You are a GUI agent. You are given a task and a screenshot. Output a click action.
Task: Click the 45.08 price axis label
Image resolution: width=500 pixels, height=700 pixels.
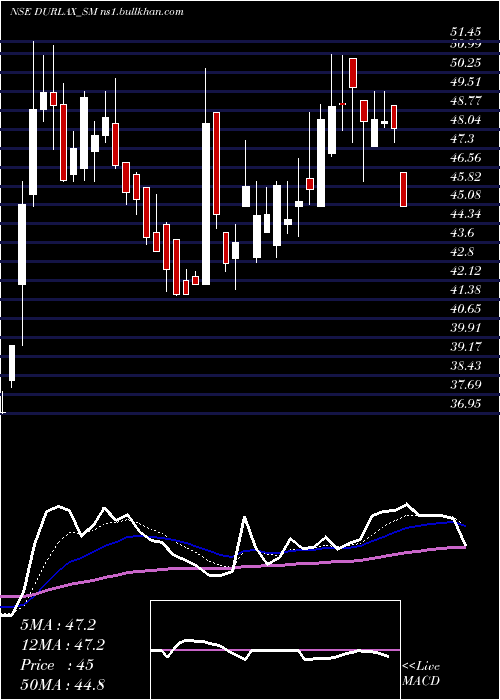pyautogui.click(x=466, y=195)
